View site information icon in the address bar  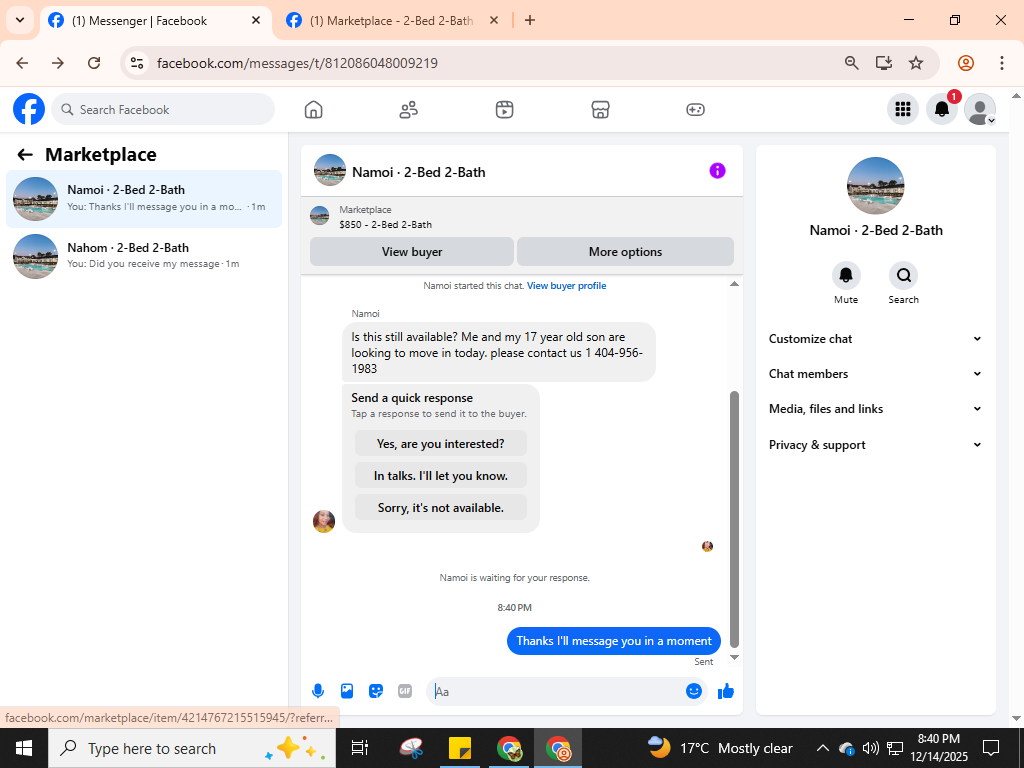136,63
